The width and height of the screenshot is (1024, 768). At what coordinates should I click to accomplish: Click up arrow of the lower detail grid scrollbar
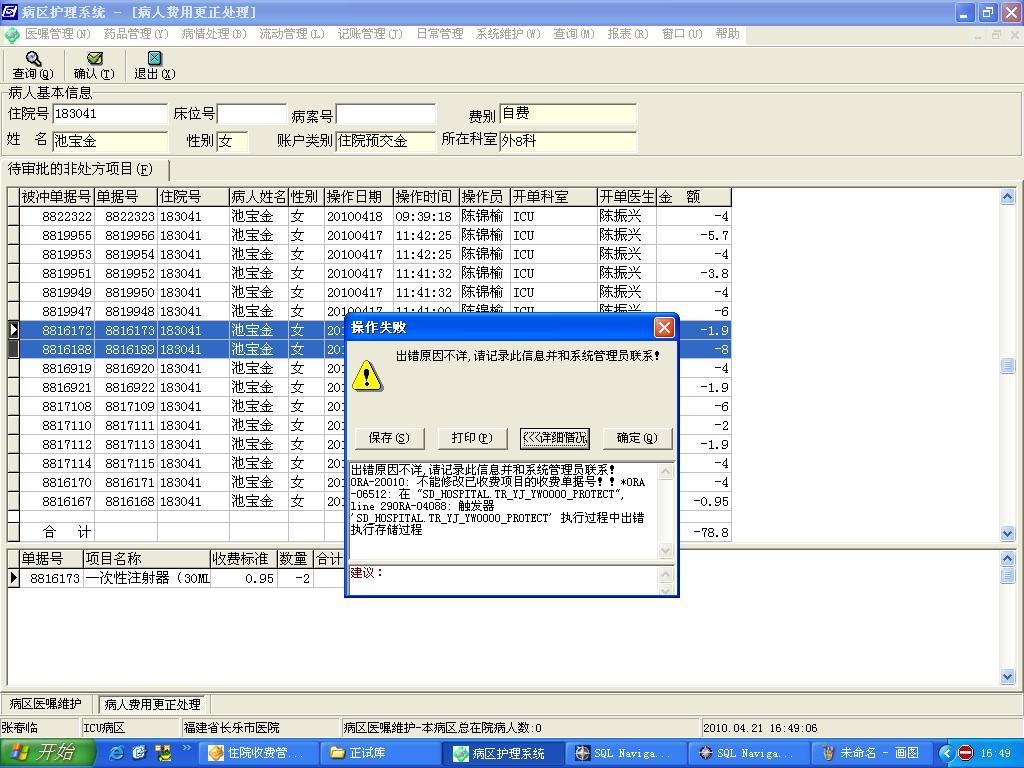pyautogui.click(x=1008, y=558)
